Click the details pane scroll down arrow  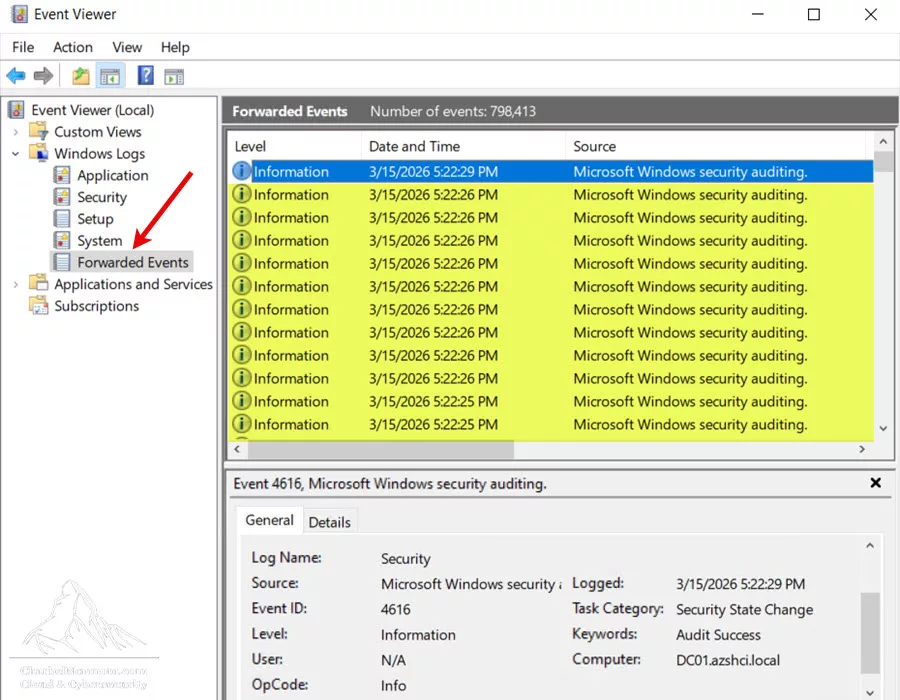(x=870, y=693)
